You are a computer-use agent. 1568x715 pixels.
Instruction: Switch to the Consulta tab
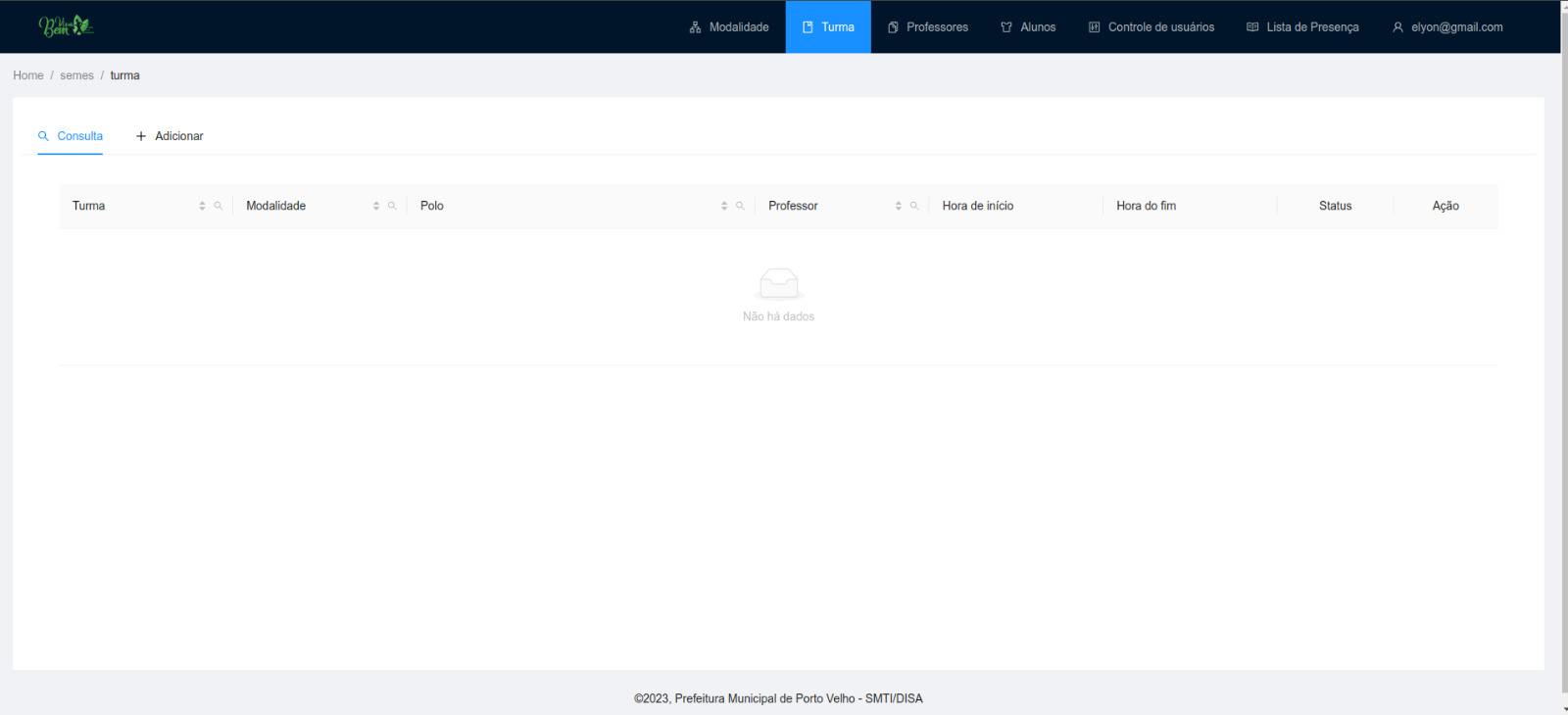71,136
